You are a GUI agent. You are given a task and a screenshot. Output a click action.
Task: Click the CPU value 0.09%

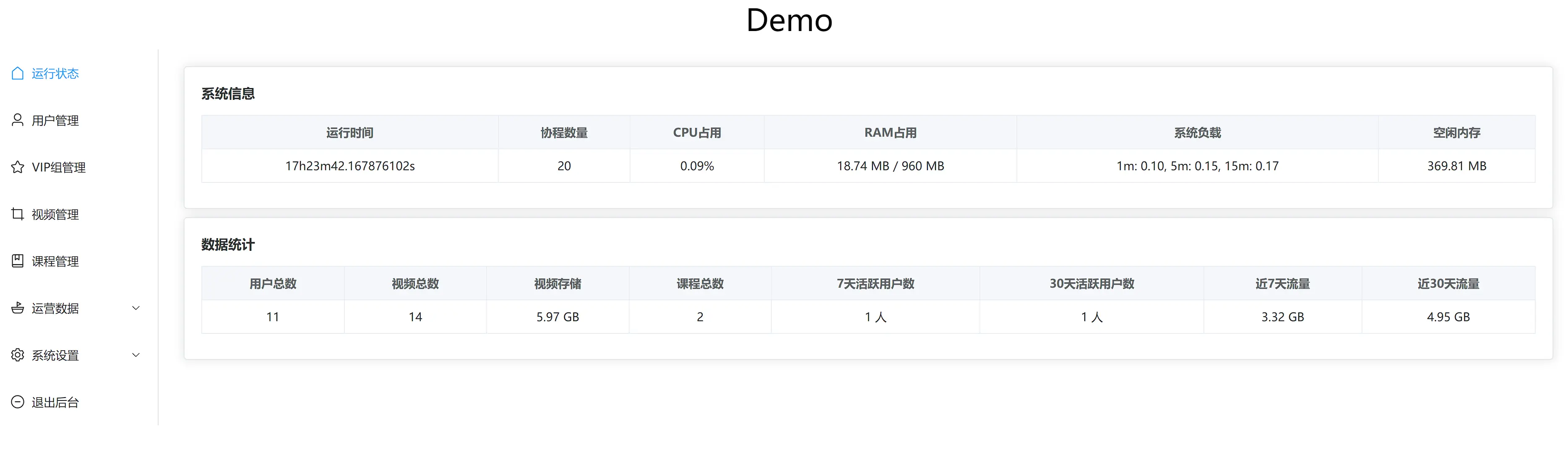point(697,166)
